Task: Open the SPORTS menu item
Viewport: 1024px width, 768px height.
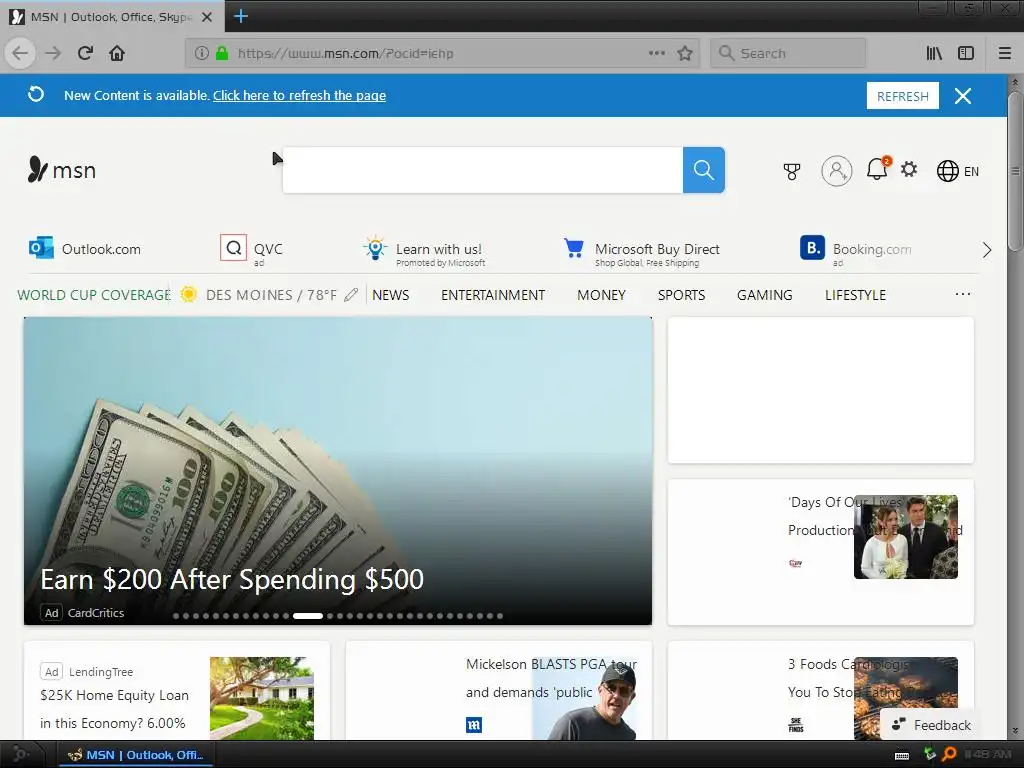Action: click(x=681, y=295)
